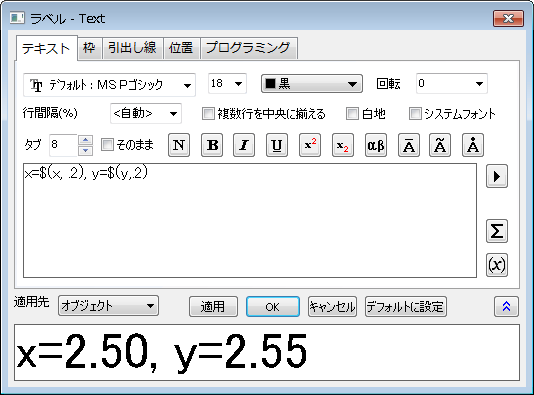The height and width of the screenshot is (395, 534).
Task: Switch to the 位置 tab
Action: (181, 48)
